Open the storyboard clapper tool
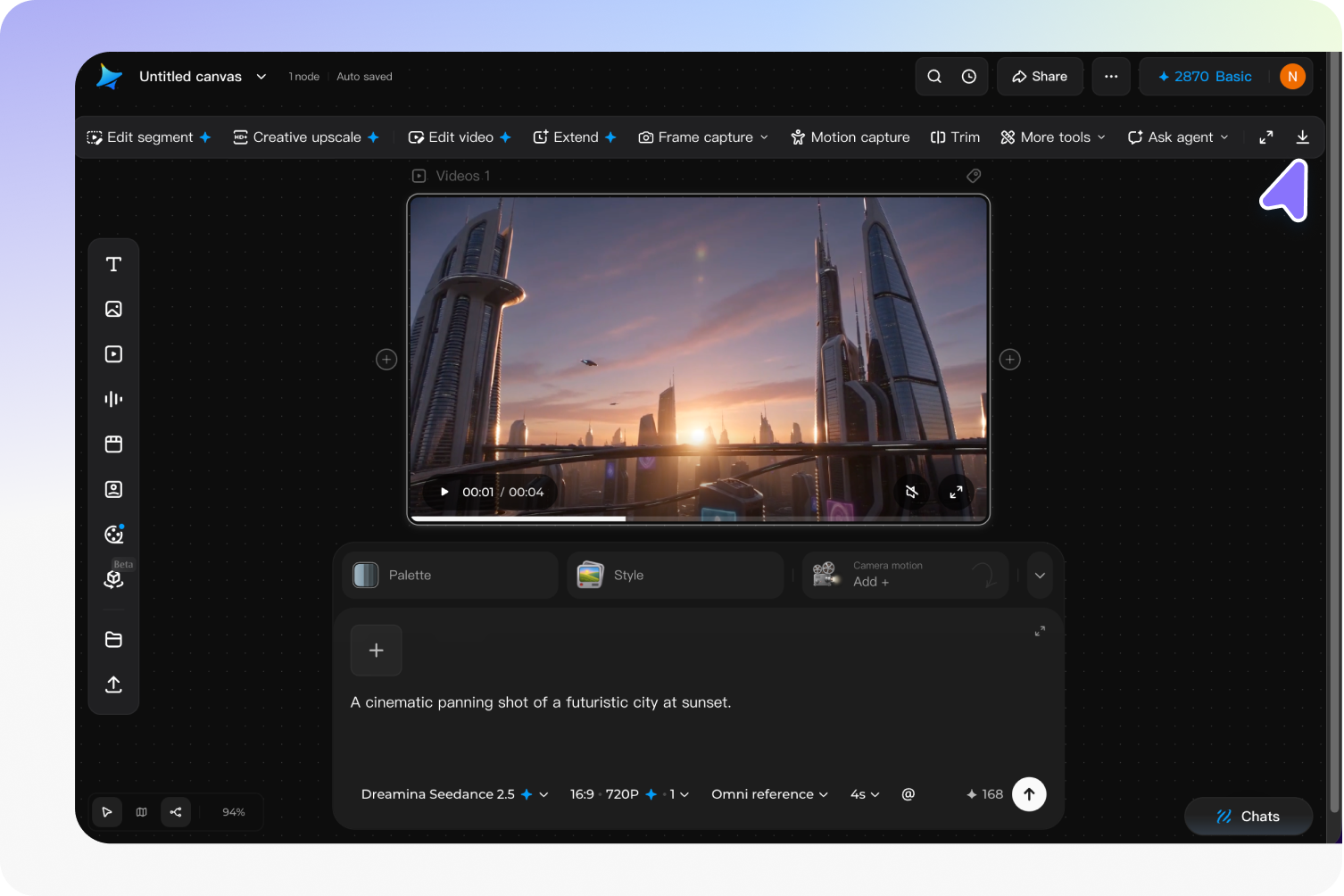 (113, 444)
